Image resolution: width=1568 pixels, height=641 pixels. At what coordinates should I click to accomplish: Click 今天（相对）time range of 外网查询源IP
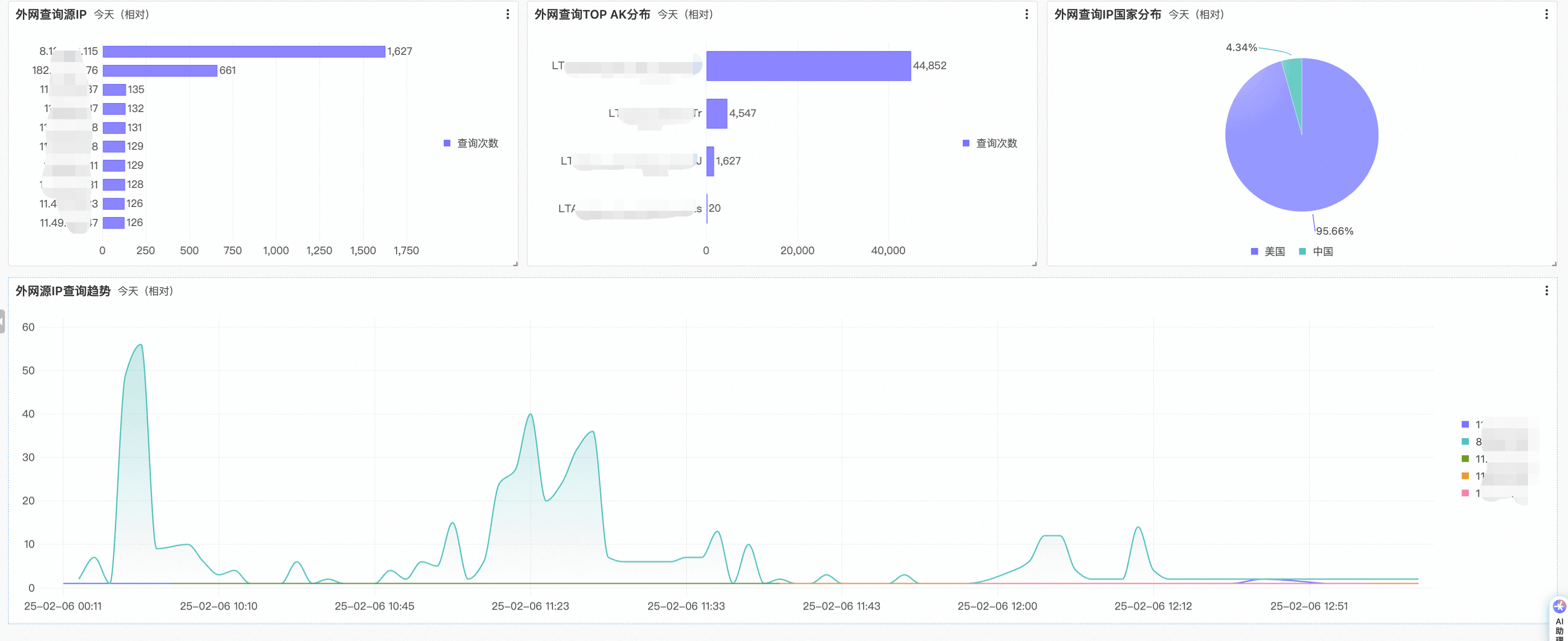[x=122, y=15]
